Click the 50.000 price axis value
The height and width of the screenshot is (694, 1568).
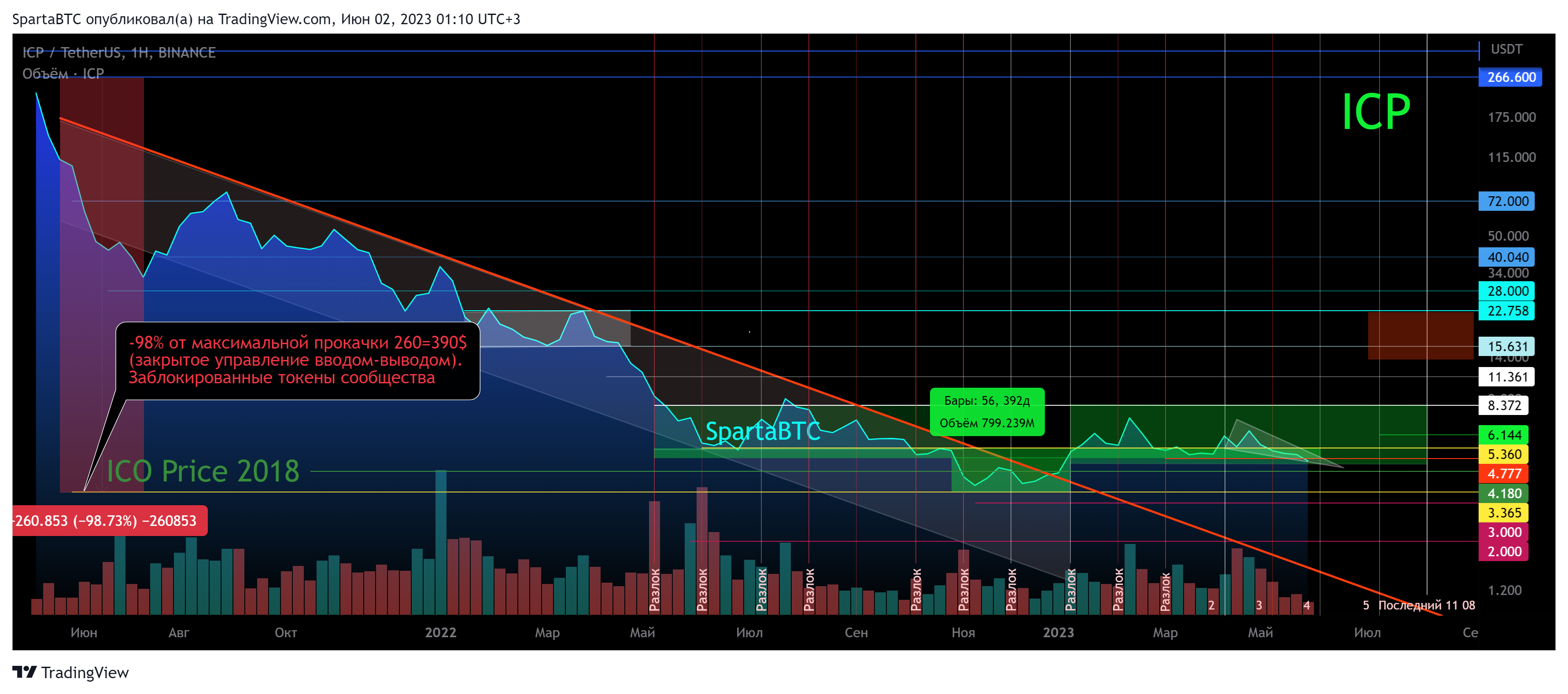point(1508,236)
